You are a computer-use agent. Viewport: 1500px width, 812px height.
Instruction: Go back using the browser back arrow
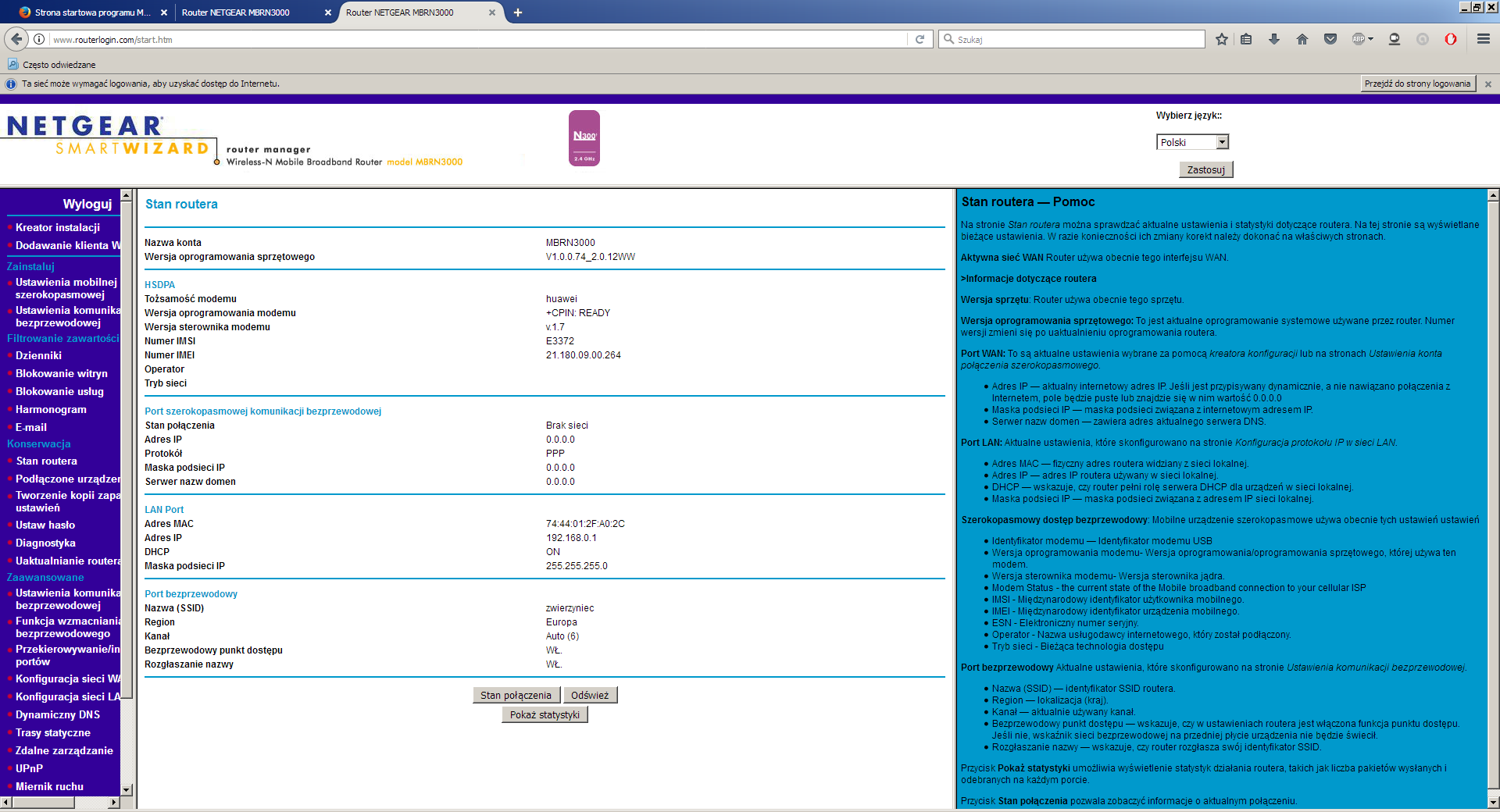point(16,39)
